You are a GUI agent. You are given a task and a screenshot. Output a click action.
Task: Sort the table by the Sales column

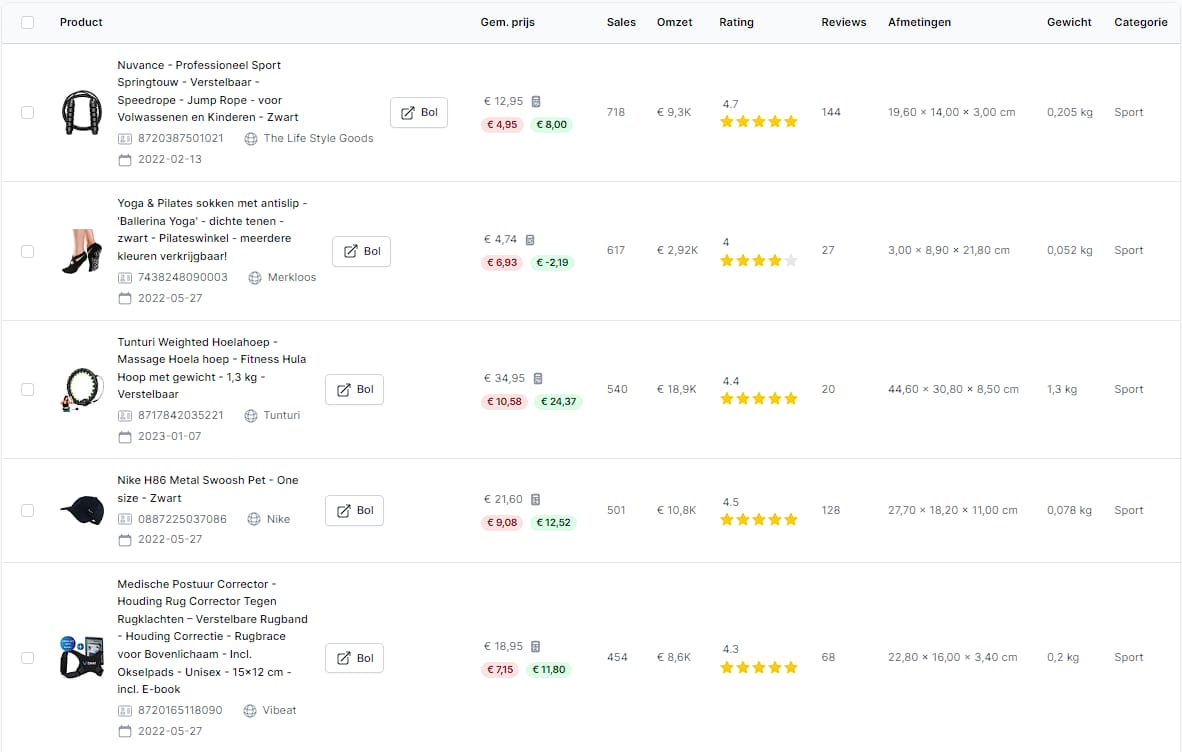621,22
